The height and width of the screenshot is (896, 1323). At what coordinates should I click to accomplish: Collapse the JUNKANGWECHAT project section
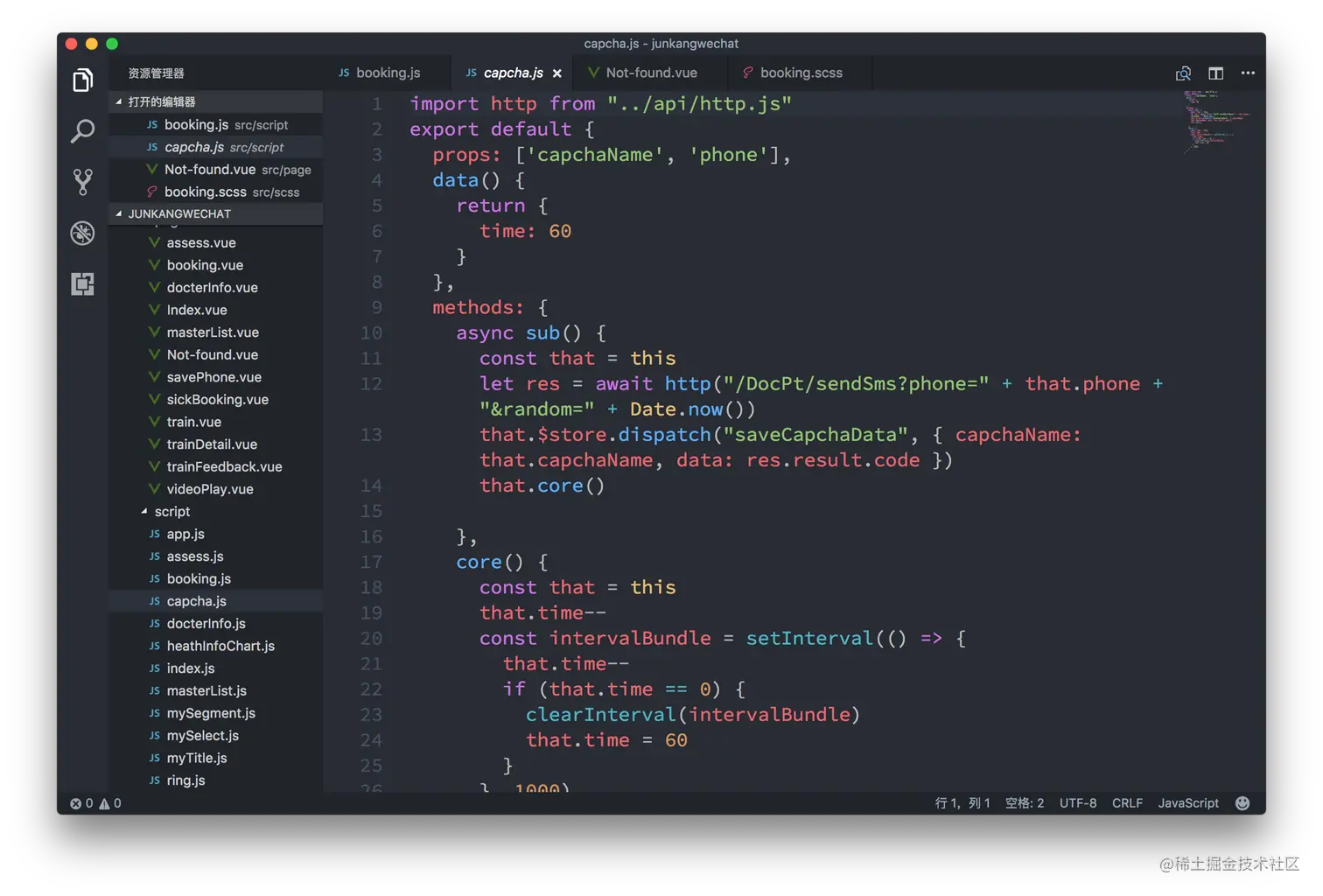tap(215, 213)
